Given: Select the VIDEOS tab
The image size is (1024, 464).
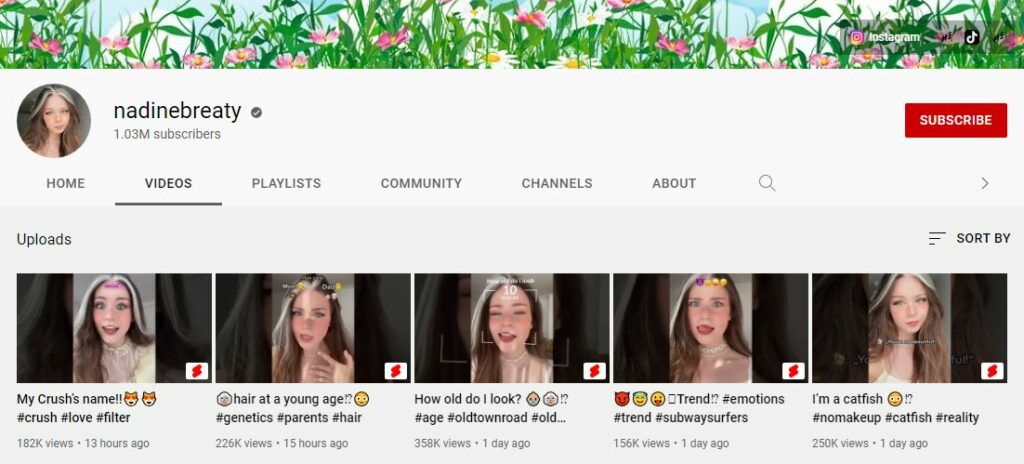Looking at the screenshot, I should click(168, 184).
